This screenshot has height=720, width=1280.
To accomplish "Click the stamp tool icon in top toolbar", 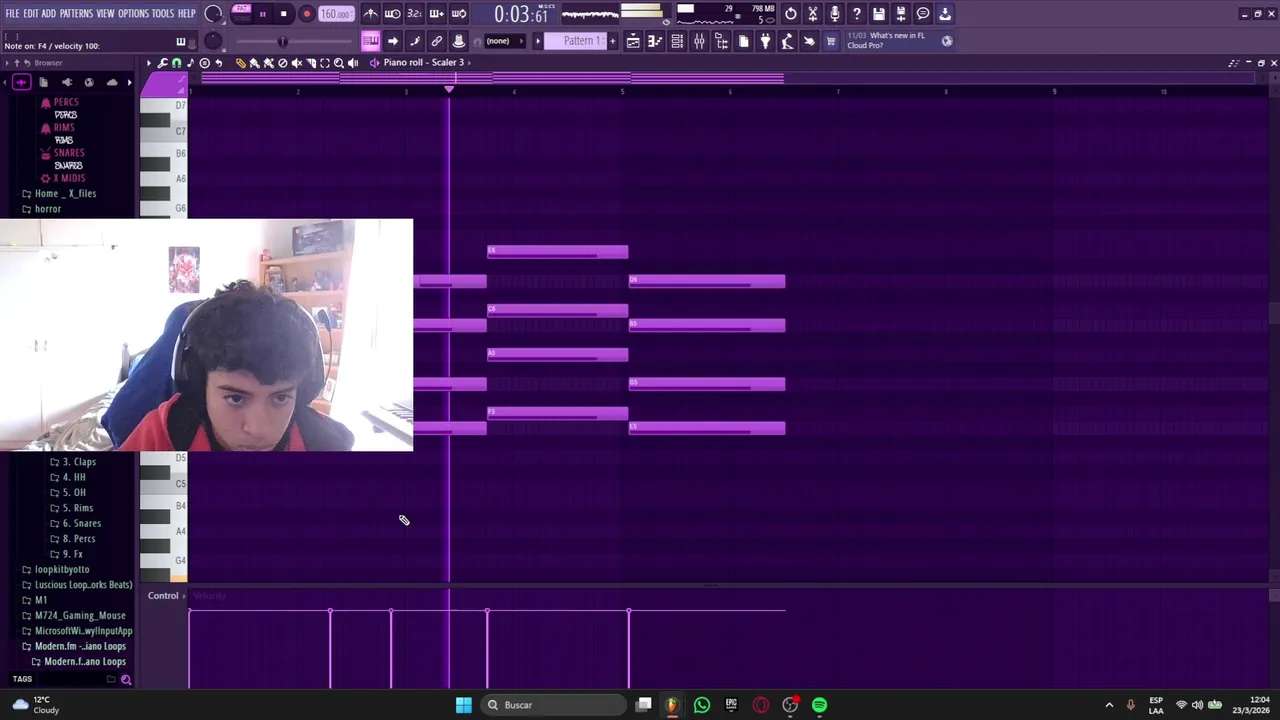I will point(458,41).
